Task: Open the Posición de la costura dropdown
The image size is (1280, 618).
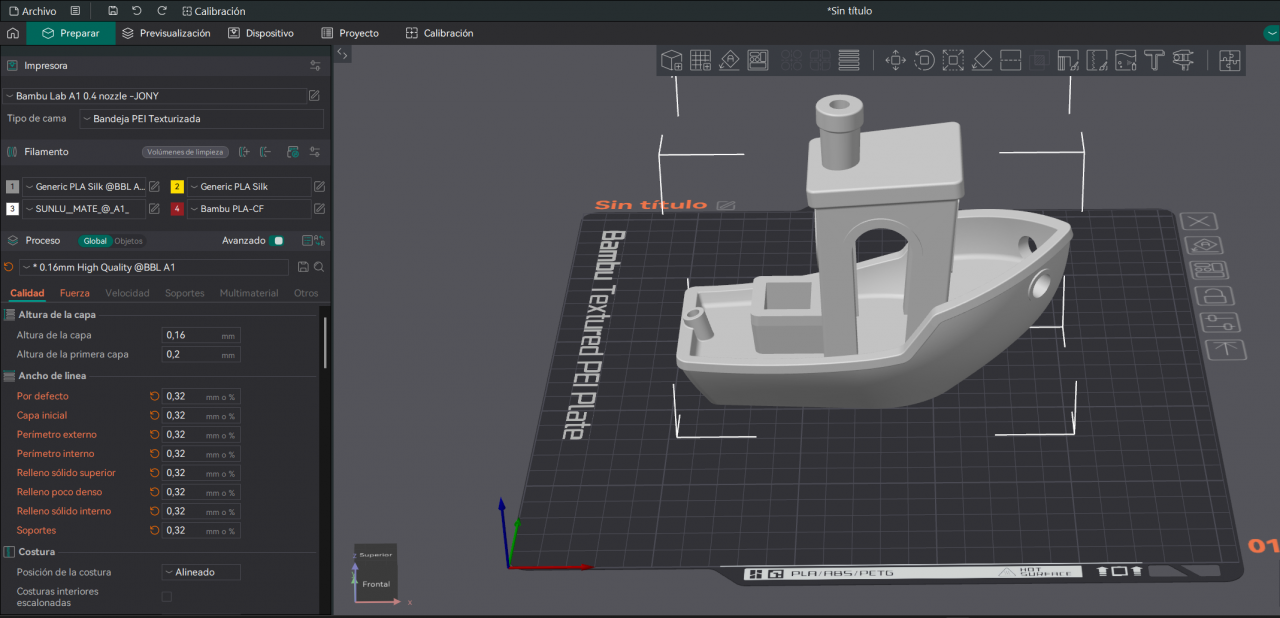Action: click(201, 572)
